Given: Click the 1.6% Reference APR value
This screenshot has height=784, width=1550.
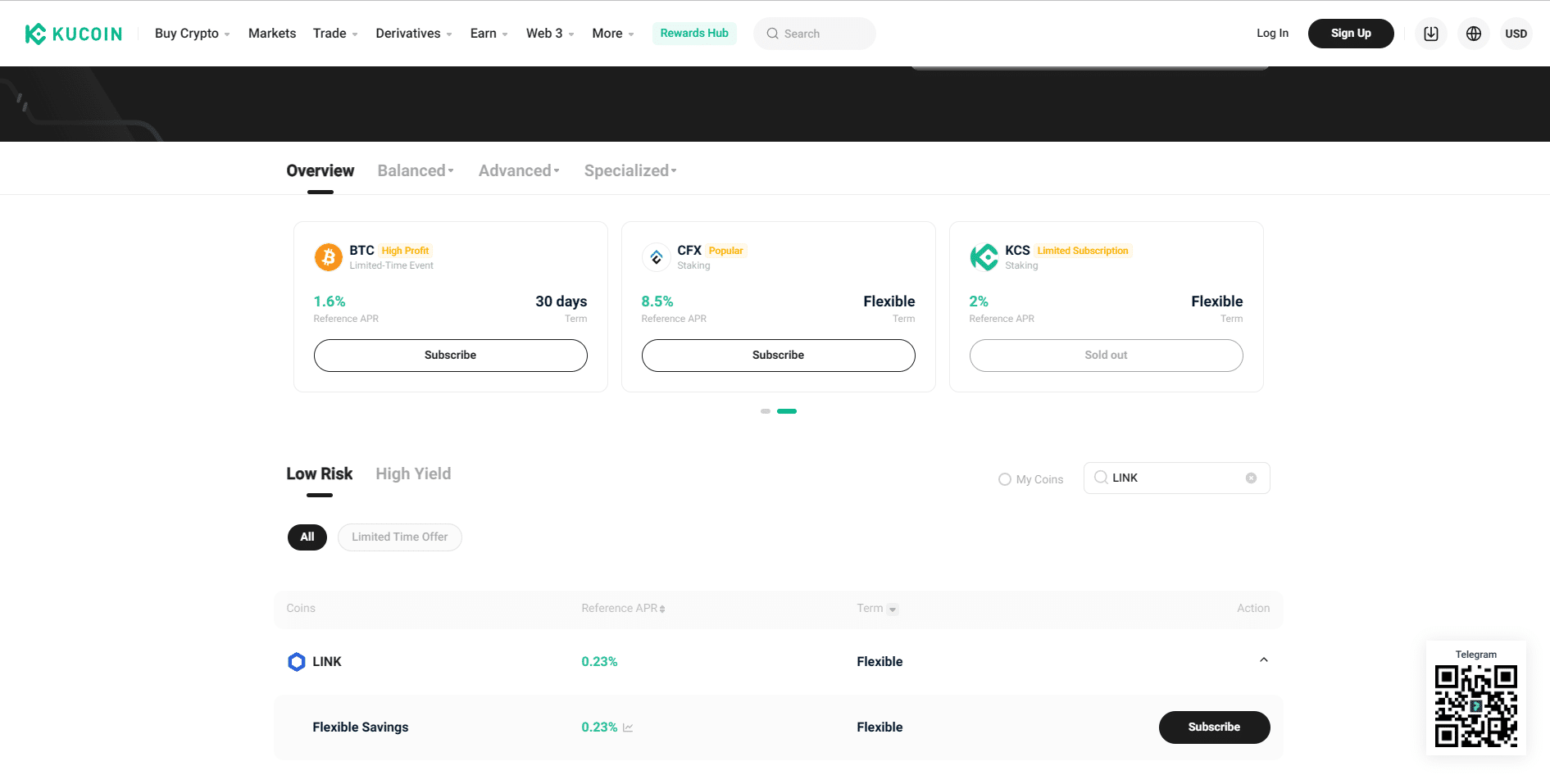Looking at the screenshot, I should (x=330, y=301).
